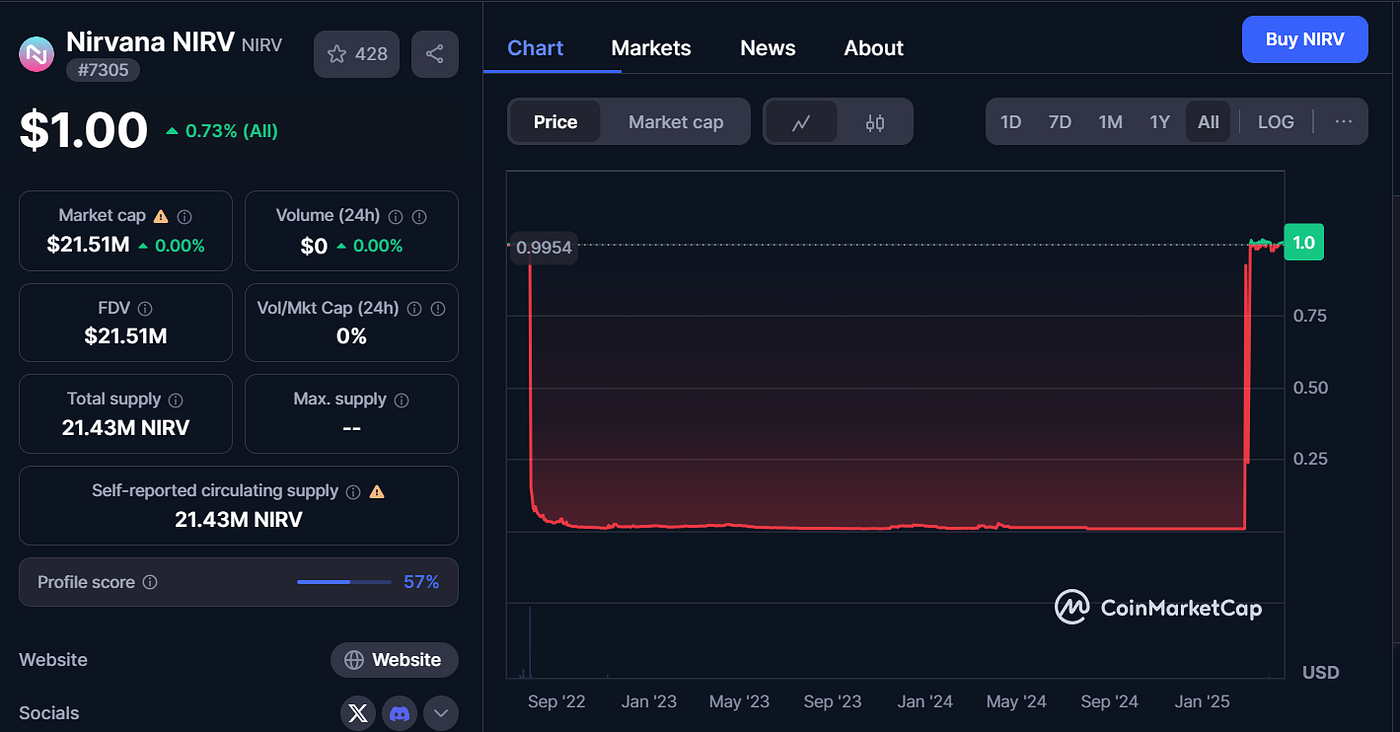Open the share menu icon
Viewport: 1400px width, 732px height.
point(434,54)
